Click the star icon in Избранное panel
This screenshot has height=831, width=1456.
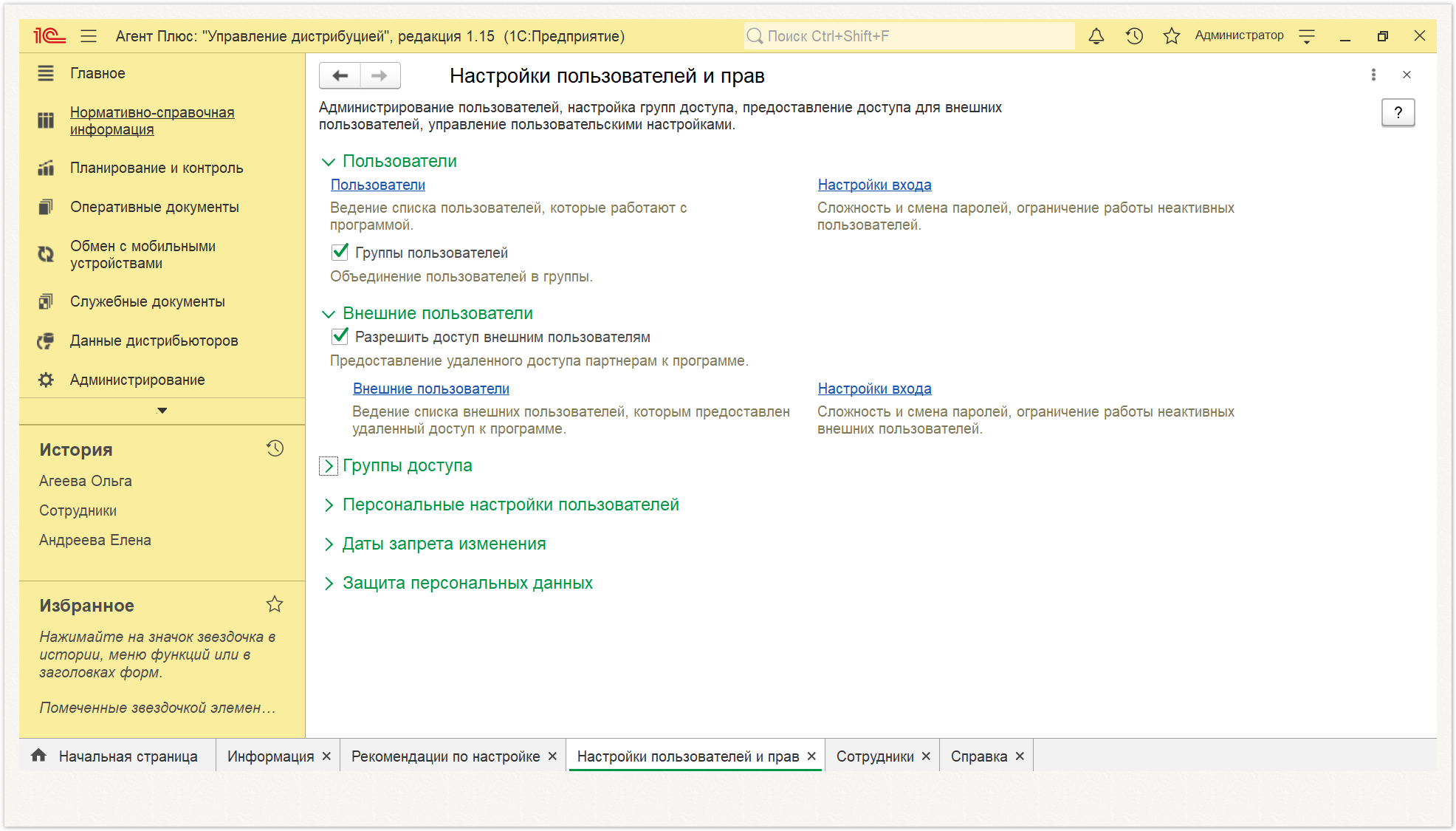[275, 604]
